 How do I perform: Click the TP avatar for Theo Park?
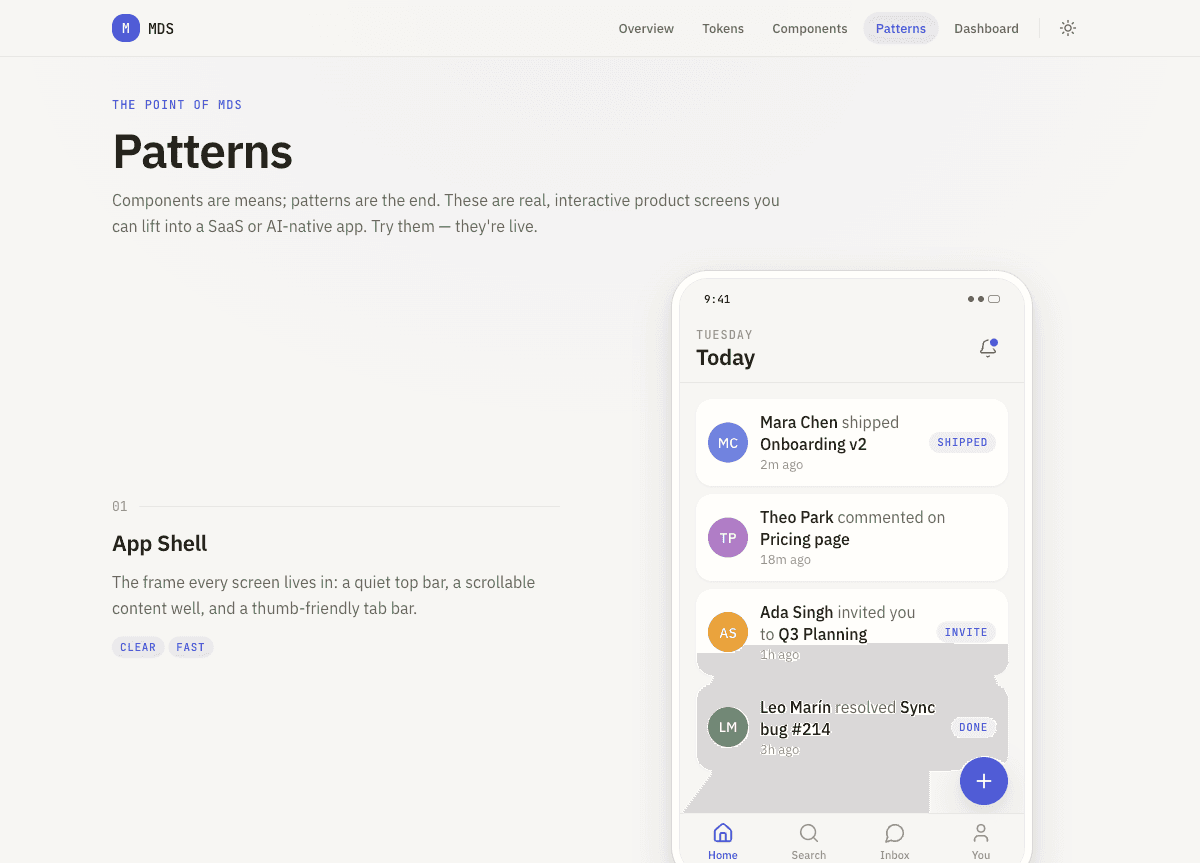tap(728, 537)
